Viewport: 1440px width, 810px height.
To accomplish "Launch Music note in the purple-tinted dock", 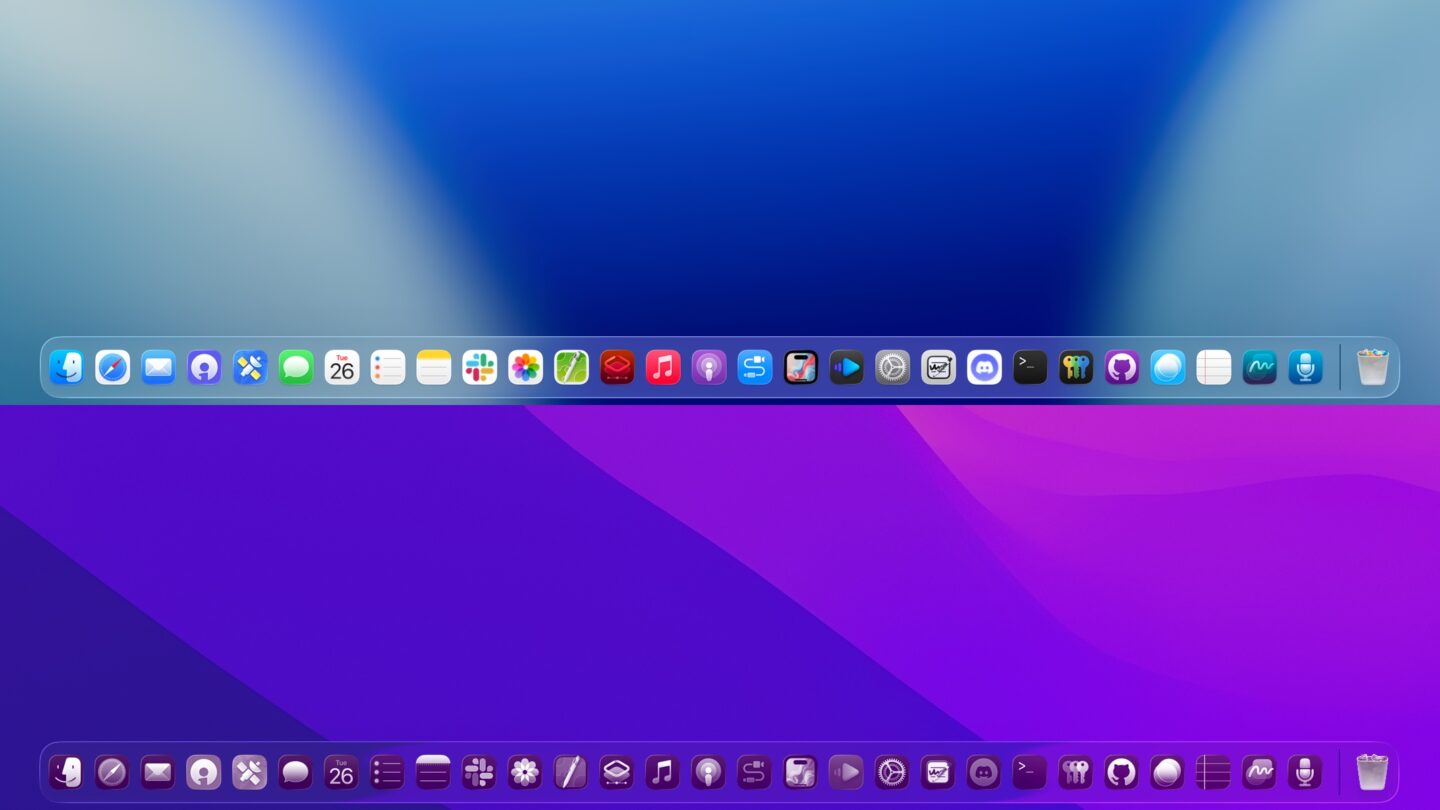I will pos(662,772).
